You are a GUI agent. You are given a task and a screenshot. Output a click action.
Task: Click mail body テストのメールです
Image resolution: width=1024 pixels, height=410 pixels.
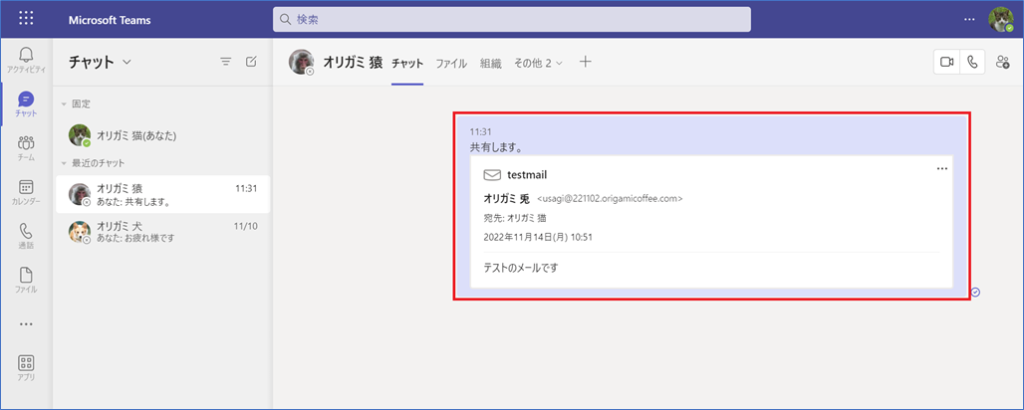pyautogui.click(x=520, y=267)
